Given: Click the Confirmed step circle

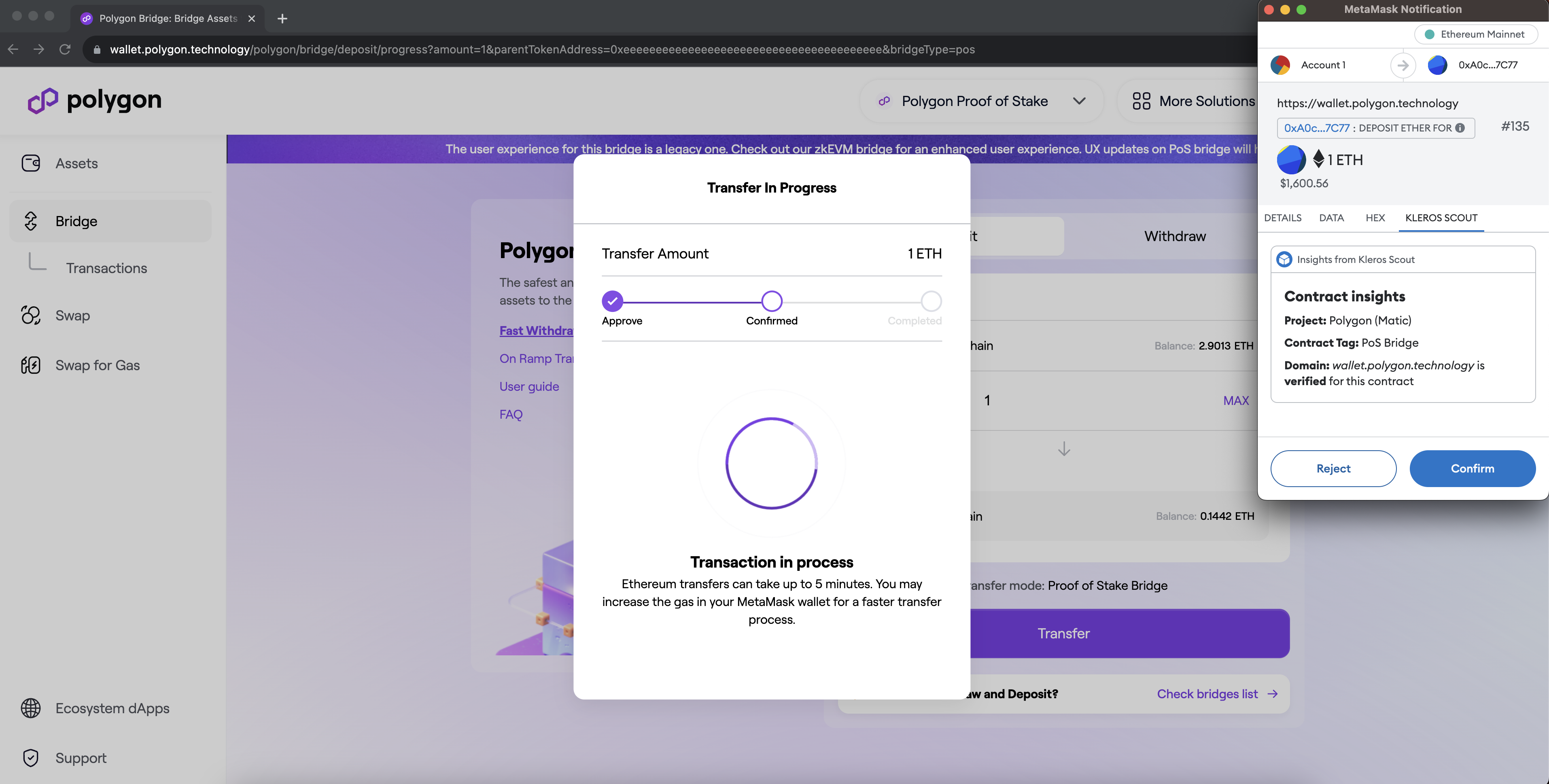Looking at the screenshot, I should pos(772,301).
